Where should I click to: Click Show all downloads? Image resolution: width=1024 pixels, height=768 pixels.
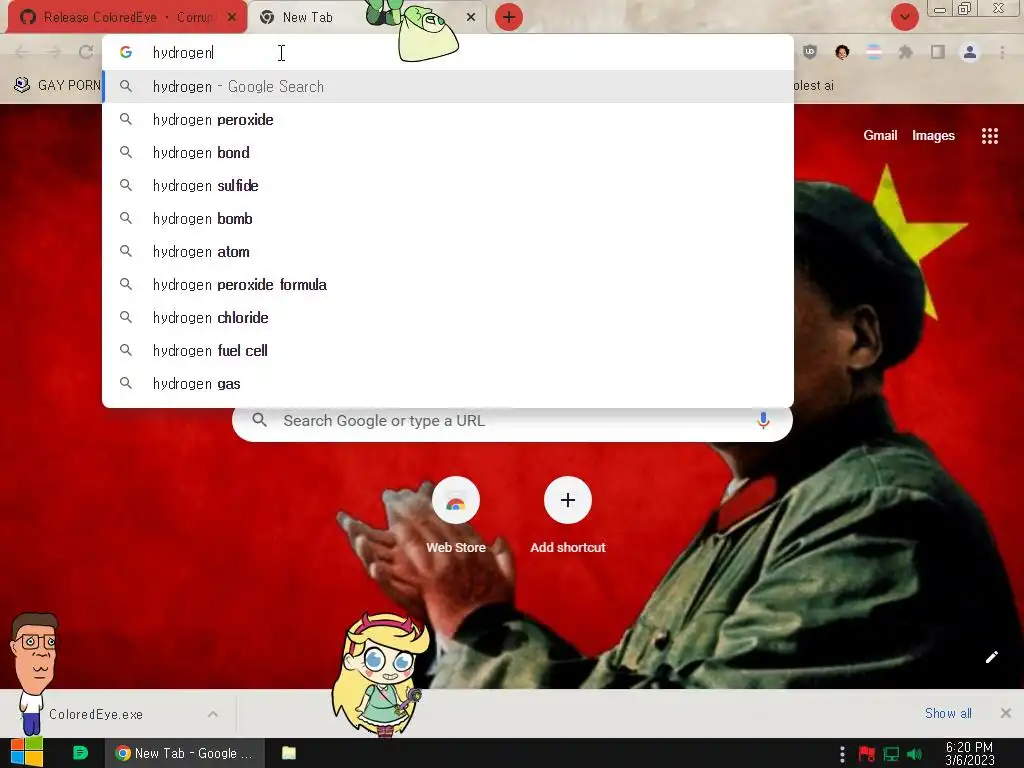tap(948, 713)
